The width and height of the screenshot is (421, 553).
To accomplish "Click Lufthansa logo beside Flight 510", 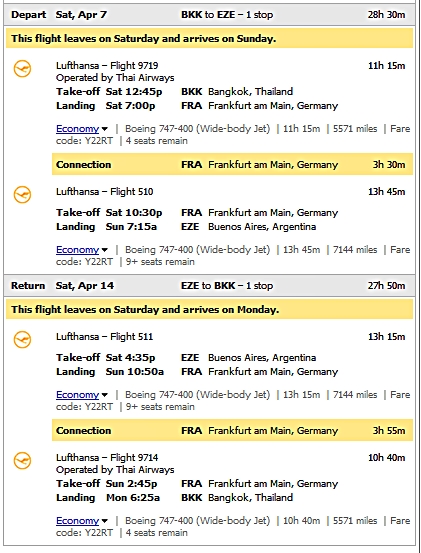I will pos(22,195).
